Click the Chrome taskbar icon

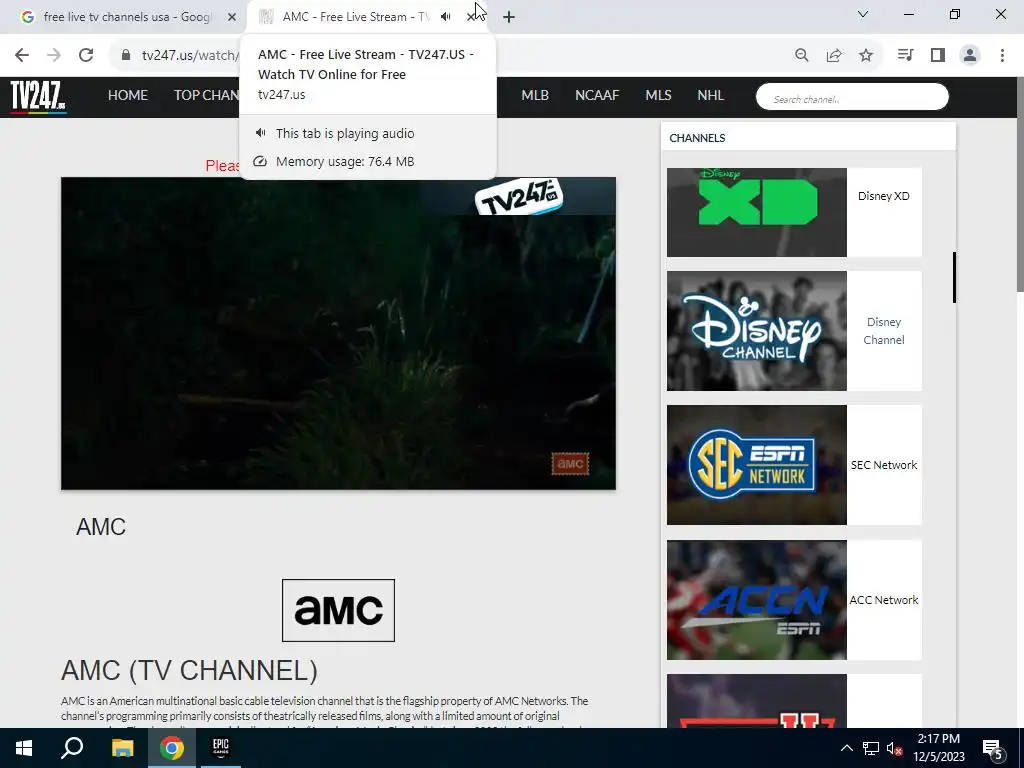pos(172,748)
